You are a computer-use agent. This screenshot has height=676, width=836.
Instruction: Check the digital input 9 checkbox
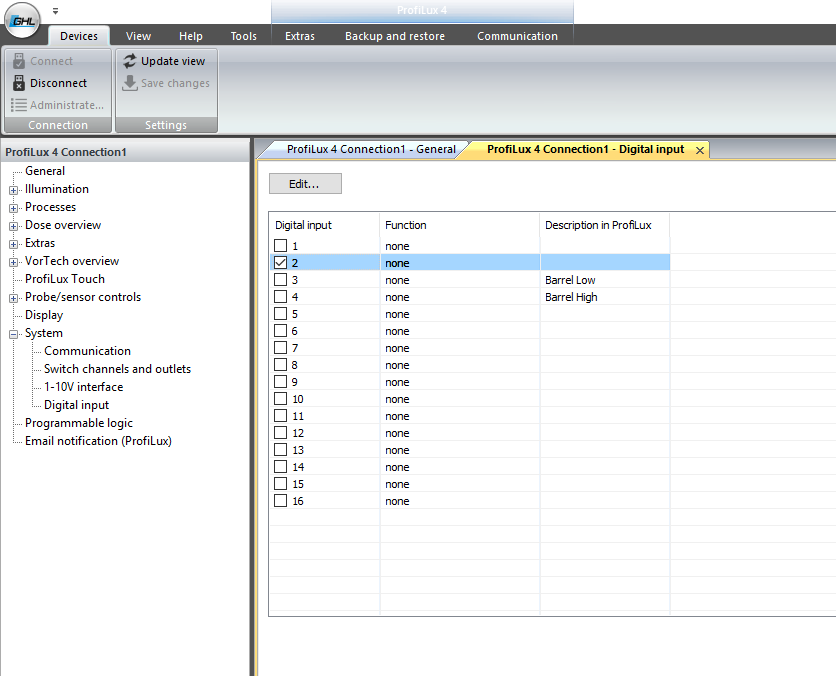tap(280, 382)
